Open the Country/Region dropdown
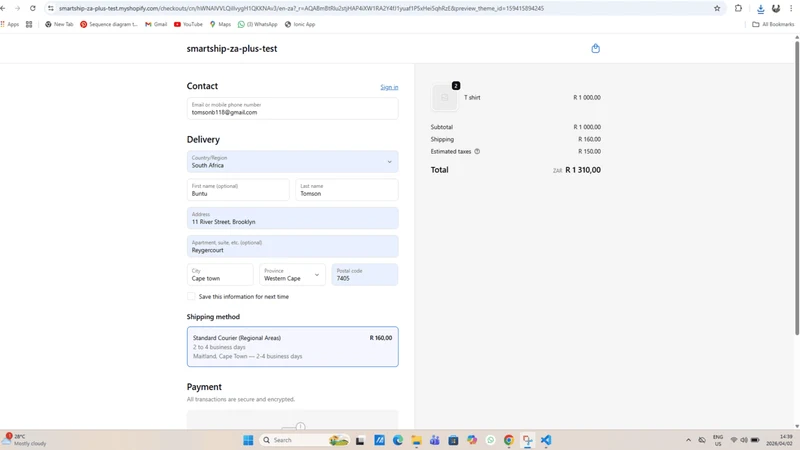The width and height of the screenshot is (800, 450). pos(292,162)
